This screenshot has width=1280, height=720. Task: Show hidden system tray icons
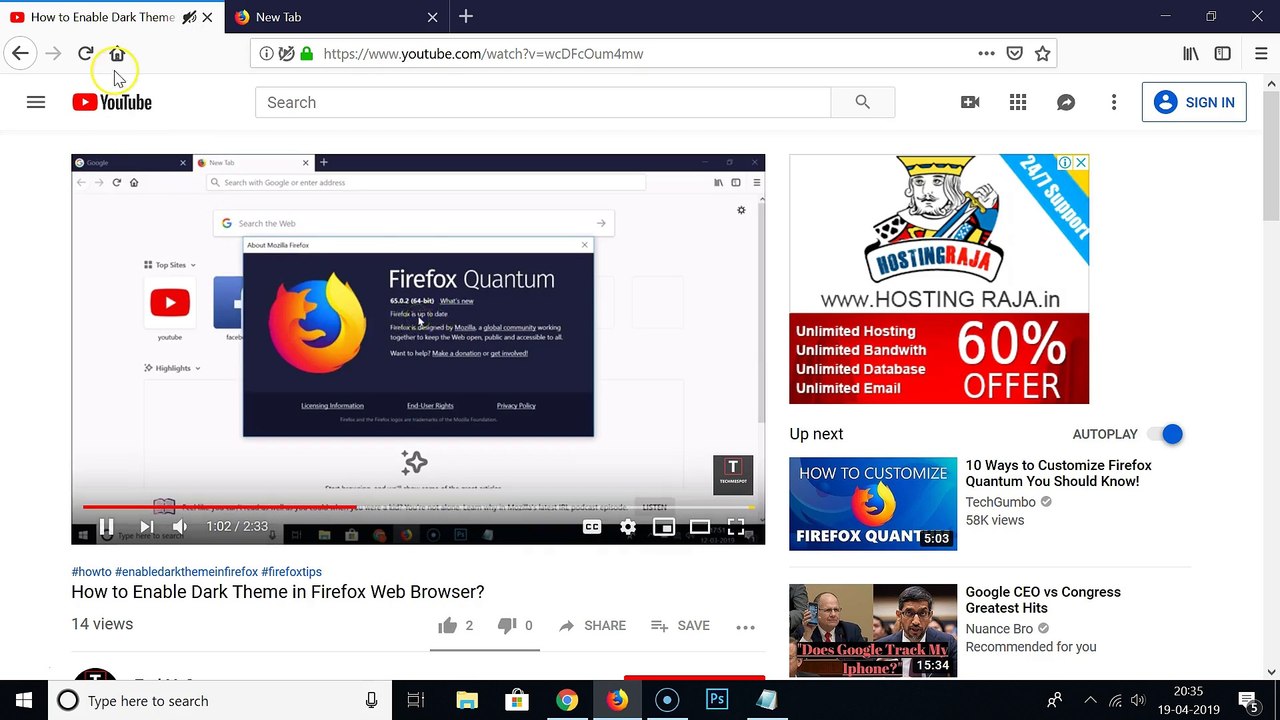pos(1090,701)
